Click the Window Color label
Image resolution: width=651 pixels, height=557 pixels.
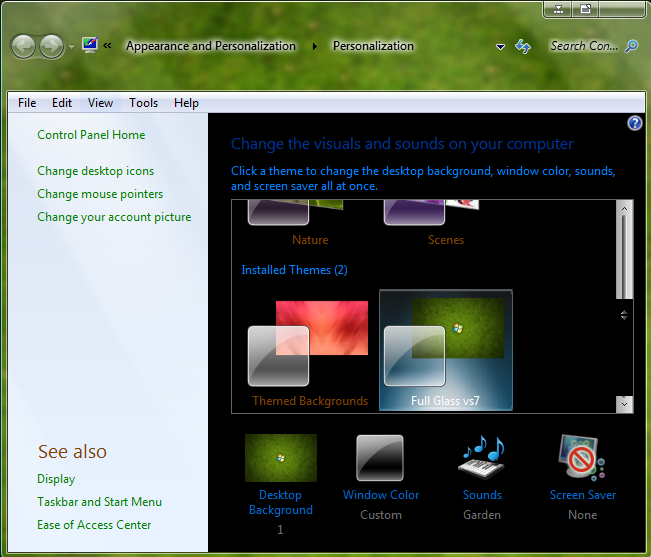pyautogui.click(x=381, y=495)
